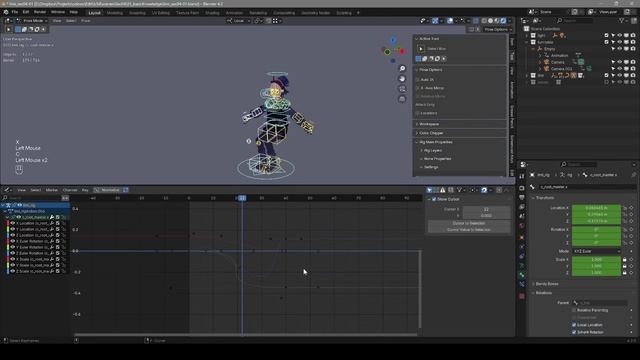Open the graph editor Marker menu
The image size is (640, 360).
click(x=52, y=190)
